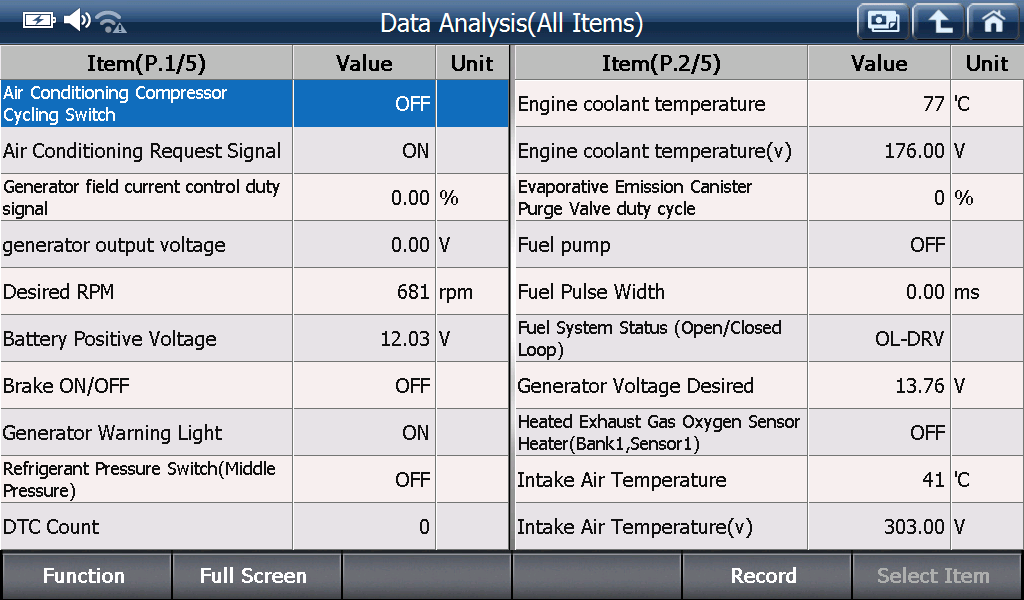This screenshot has width=1024, height=600.
Task: Select the Battery Positive Voltage row
Action: (255, 339)
